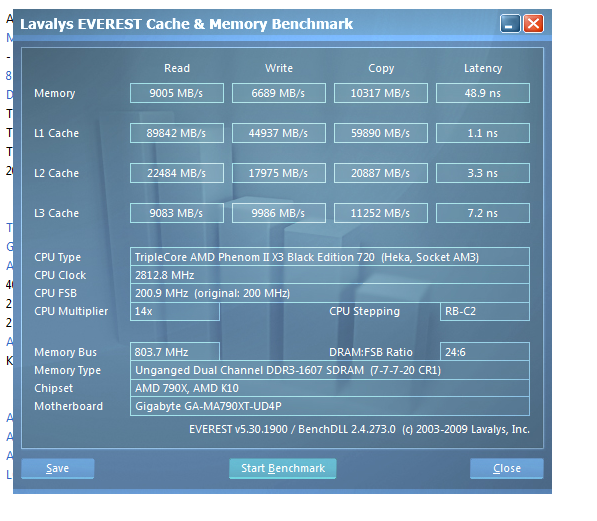The image size is (597, 521).
Task: Click the CPU Clock label
Action: 60,275
